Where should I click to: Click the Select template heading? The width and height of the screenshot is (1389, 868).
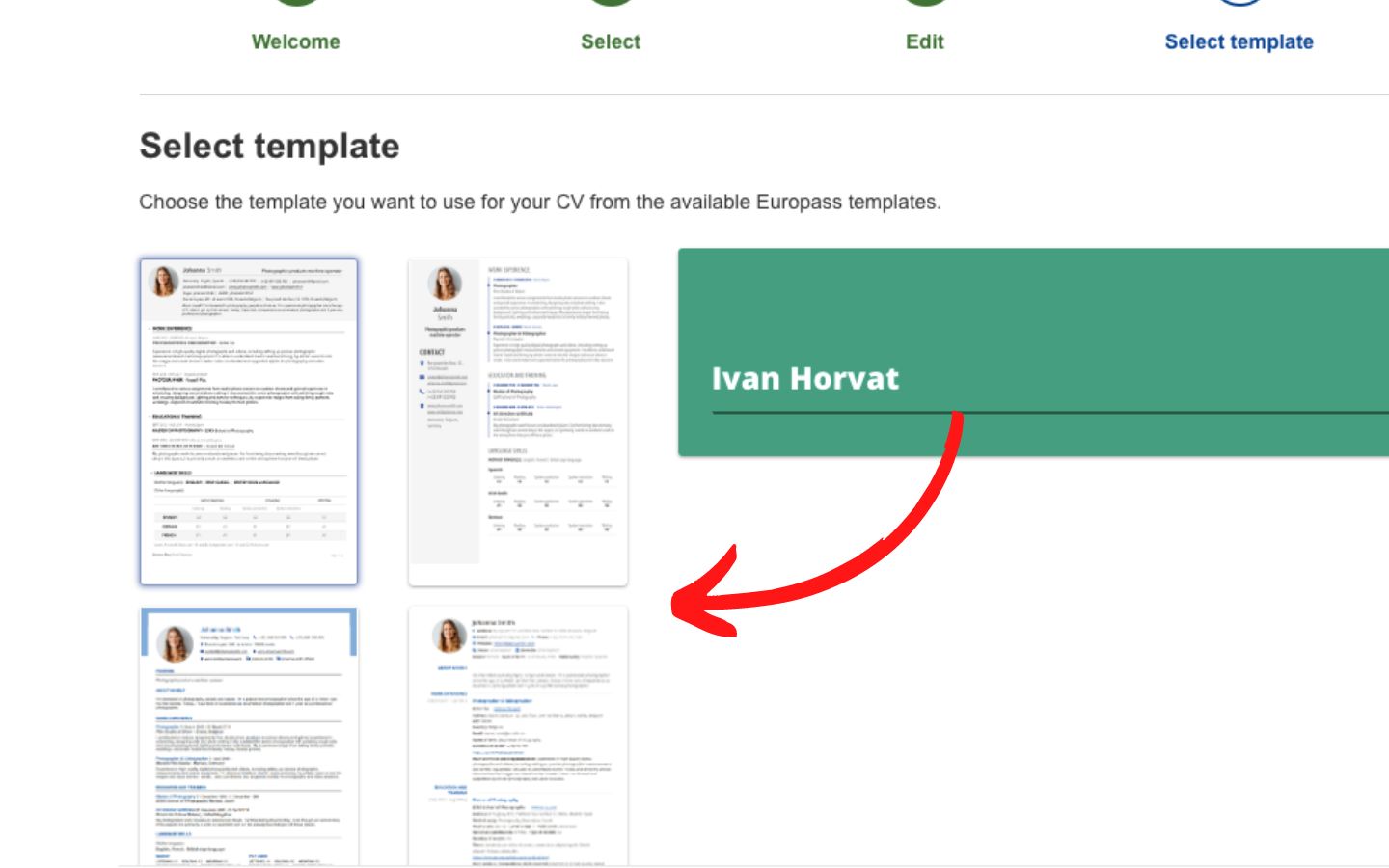tap(269, 146)
